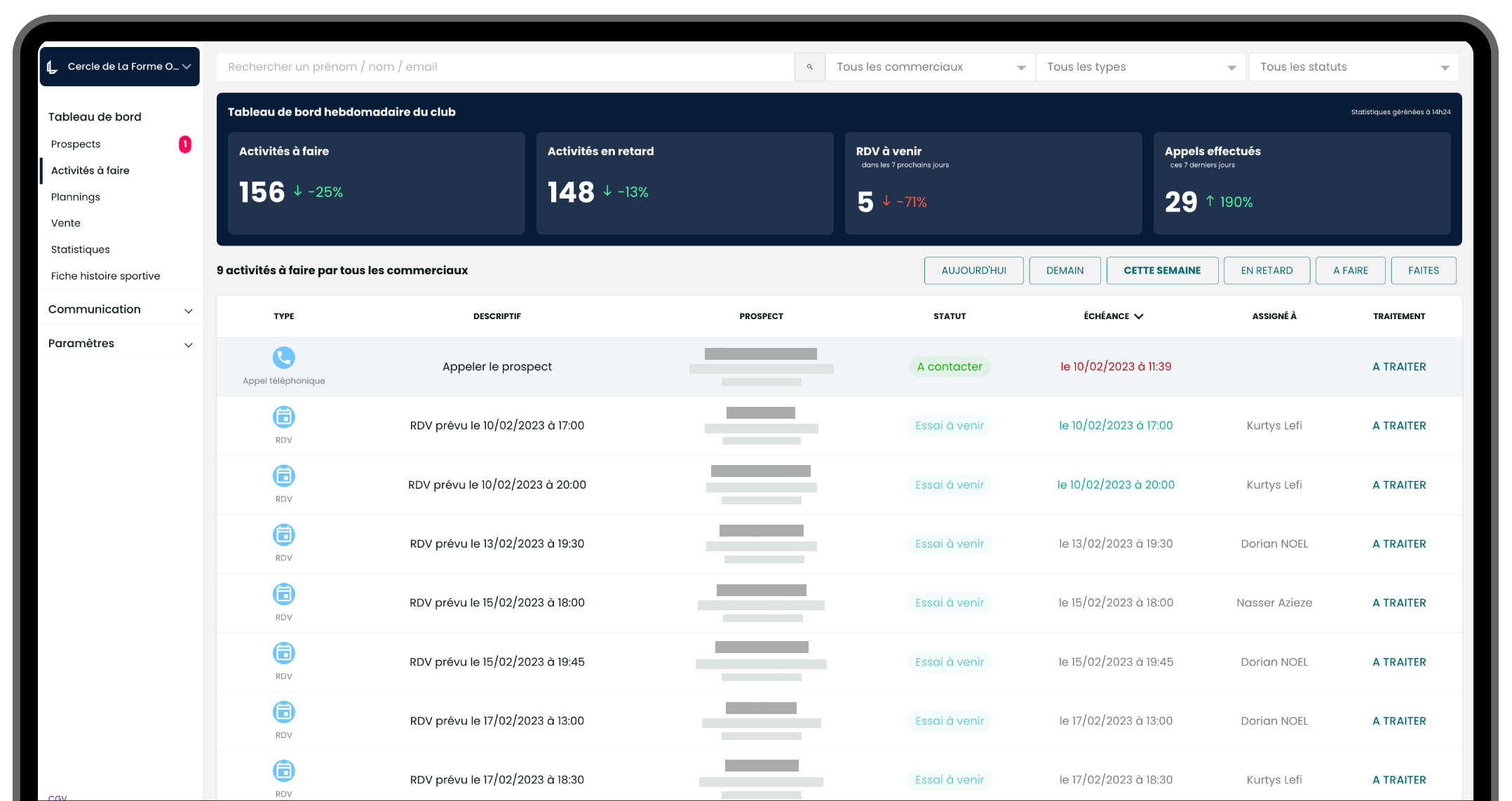Click RDV calendar icon for 10/02/2023 20:00
The height and width of the screenshot is (801, 1512).
point(283,476)
